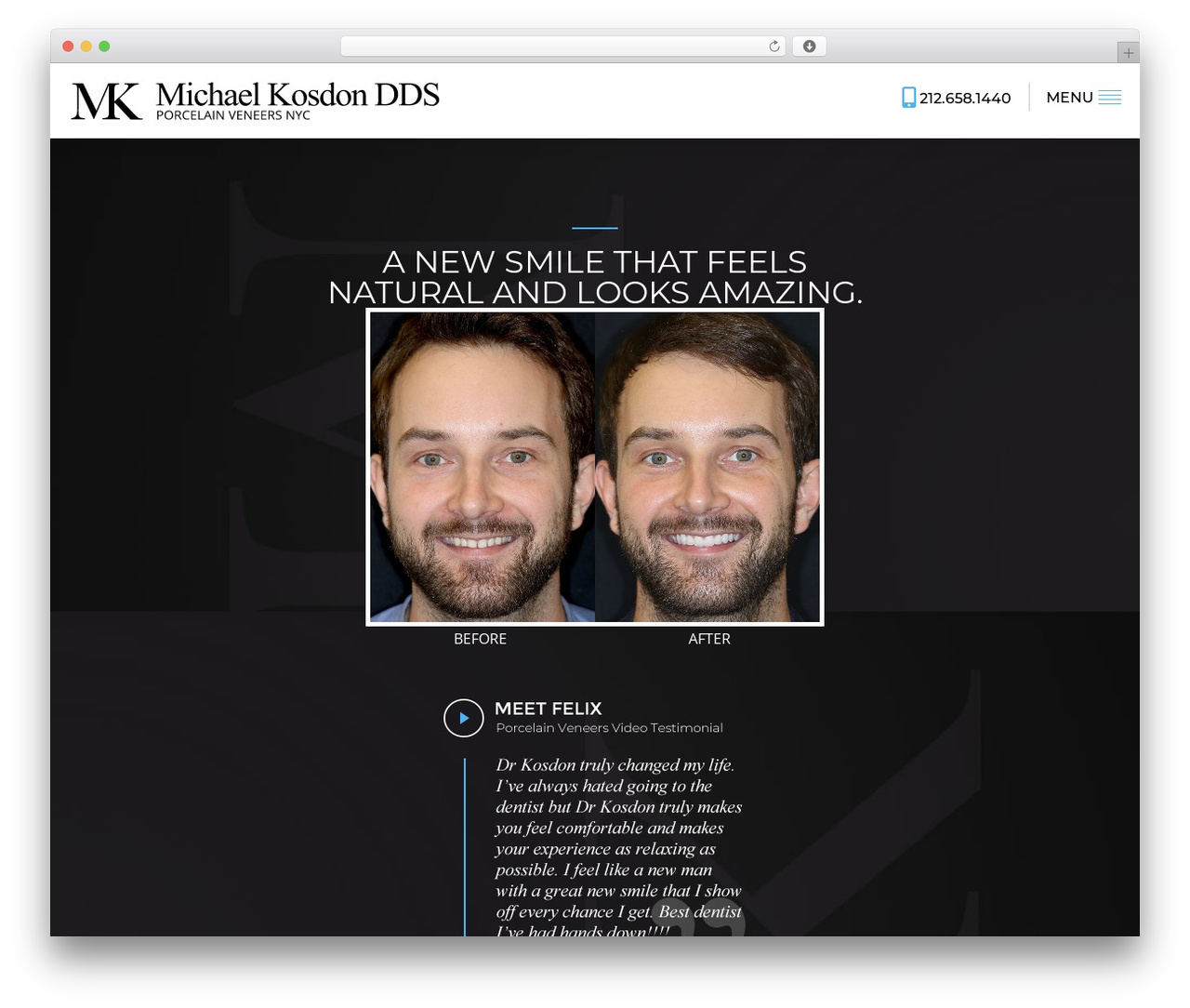Image resolution: width=1190 pixels, height=1008 pixels.
Task: Call the 212.658.1440 phone number
Action: [x=965, y=98]
